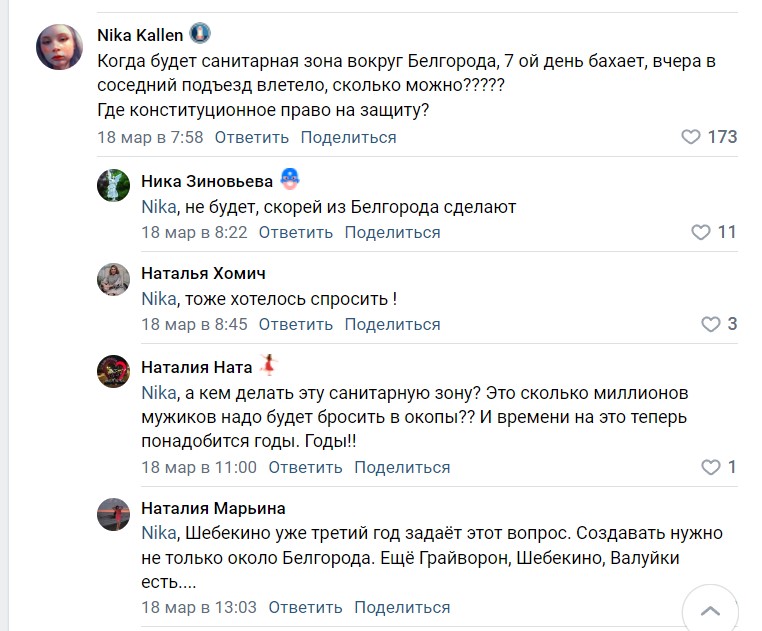Open Nika Kallen's profile avatar
Viewport: 762px width, 631px height.
tap(59, 46)
